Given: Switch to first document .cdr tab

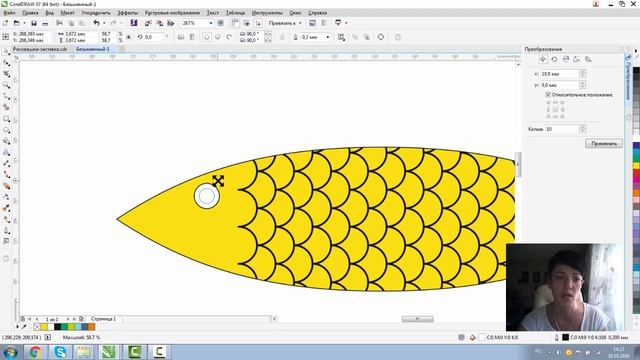Looking at the screenshot, I should (40, 49).
